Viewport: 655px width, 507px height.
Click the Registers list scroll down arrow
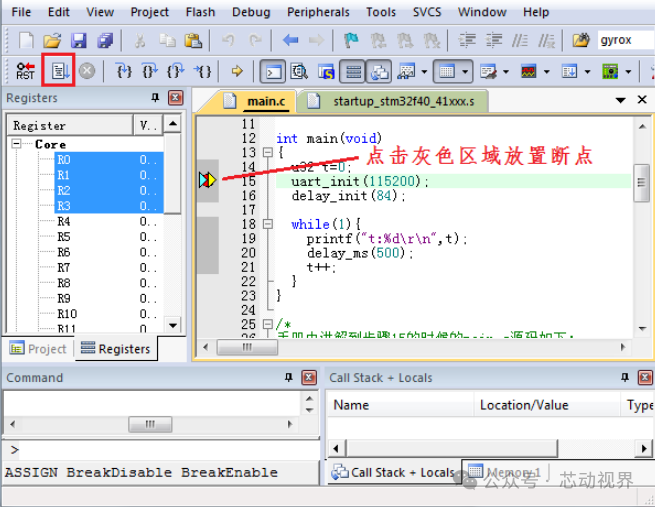point(173,324)
